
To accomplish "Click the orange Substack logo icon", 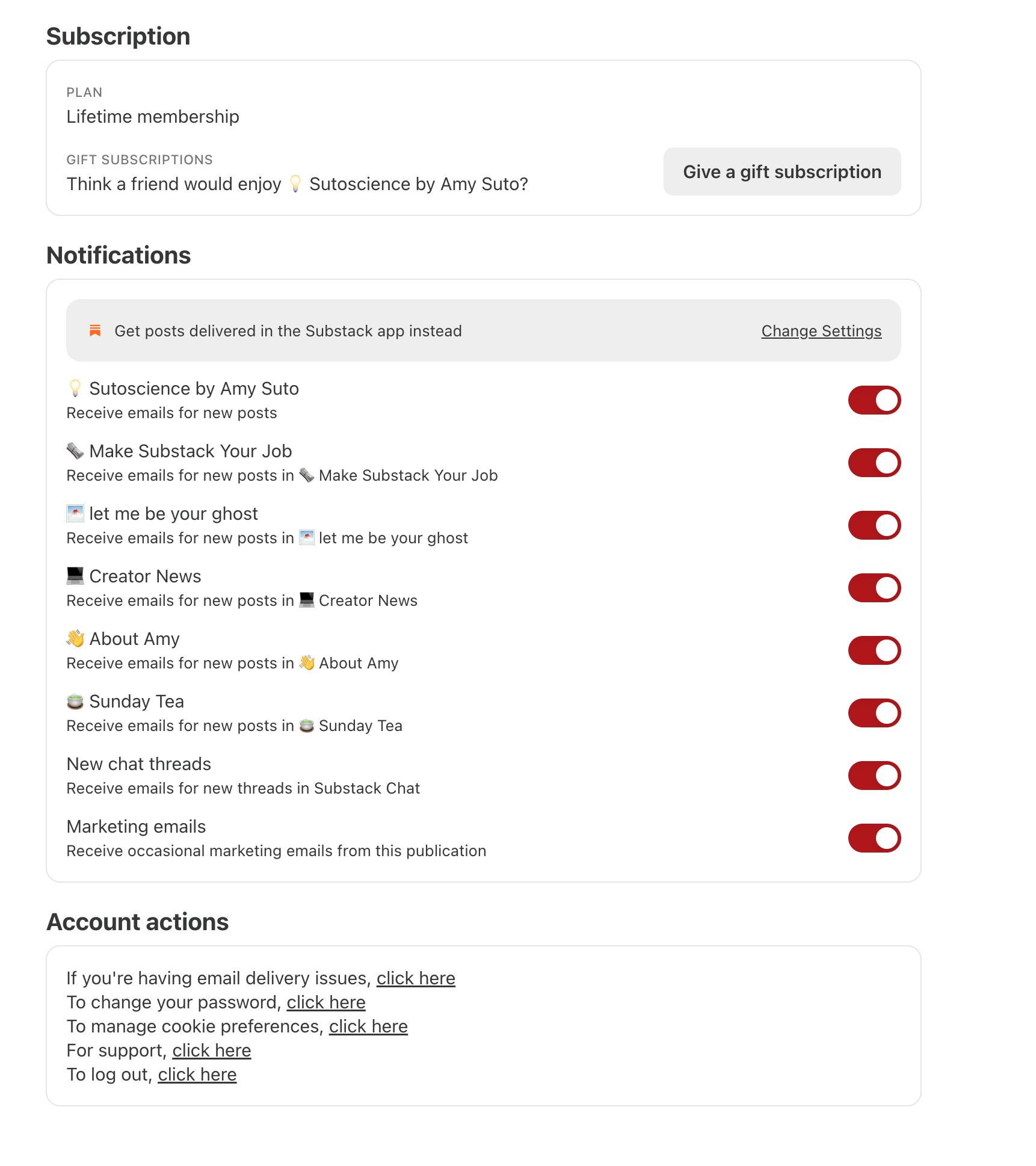I will (x=95, y=330).
